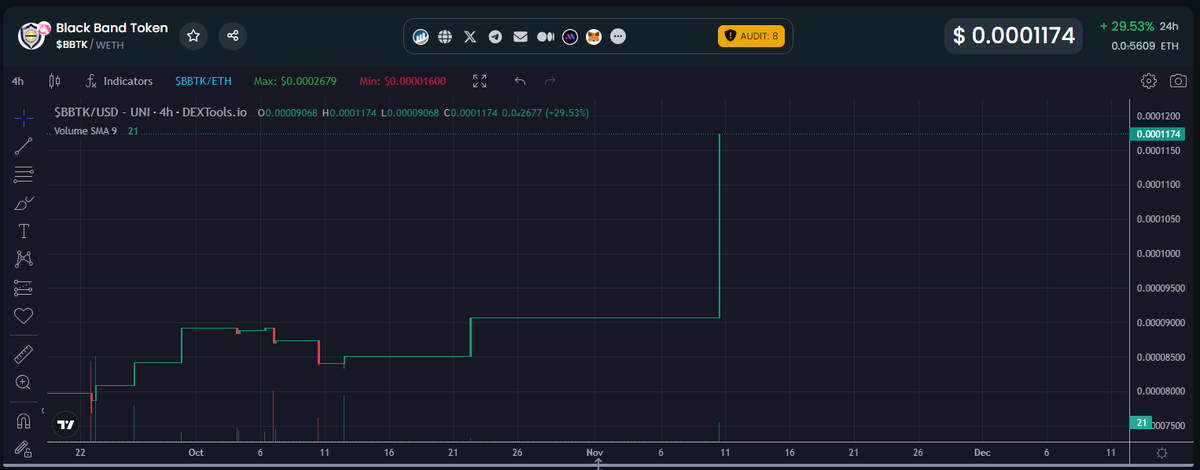
Task: Select the text annotation tool
Action: [x=23, y=231]
